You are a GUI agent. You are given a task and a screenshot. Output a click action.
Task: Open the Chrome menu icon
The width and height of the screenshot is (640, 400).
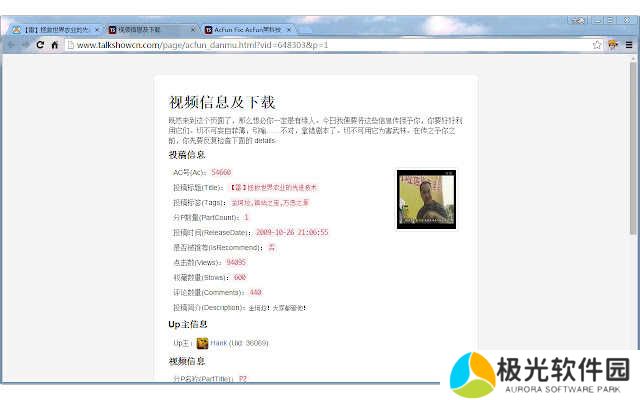click(627, 45)
